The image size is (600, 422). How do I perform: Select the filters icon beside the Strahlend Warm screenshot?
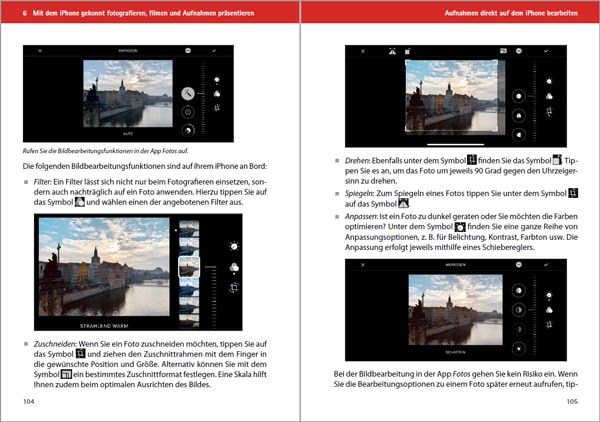[x=234, y=266]
